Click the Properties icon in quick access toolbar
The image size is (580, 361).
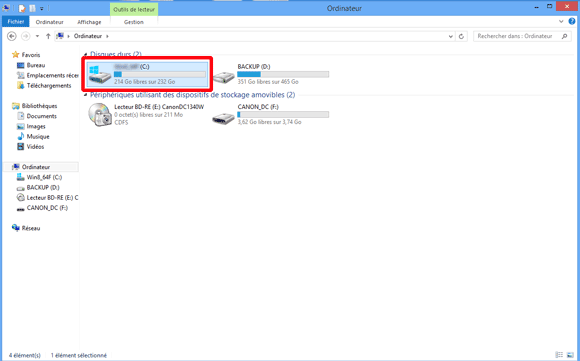tap(22, 8)
